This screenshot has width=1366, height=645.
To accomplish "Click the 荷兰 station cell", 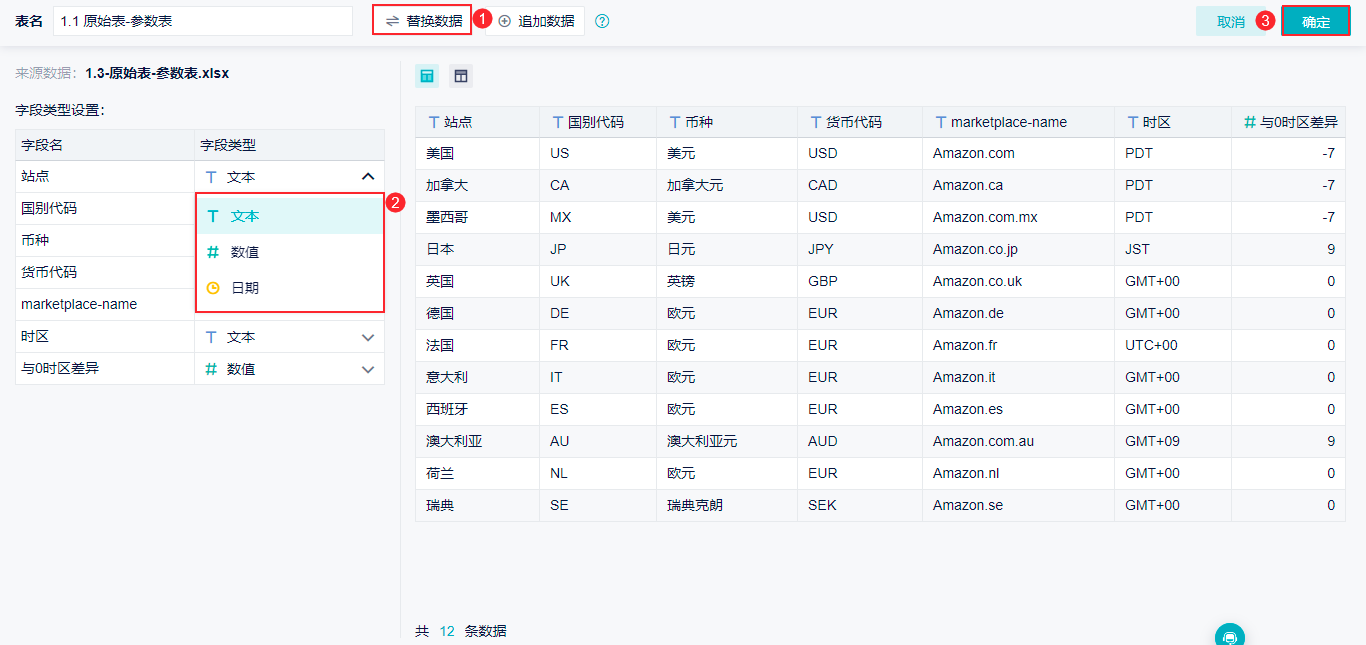I will tap(477, 473).
